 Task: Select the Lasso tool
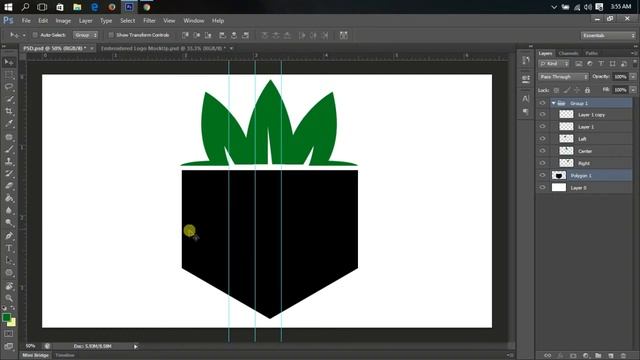tap(9, 87)
